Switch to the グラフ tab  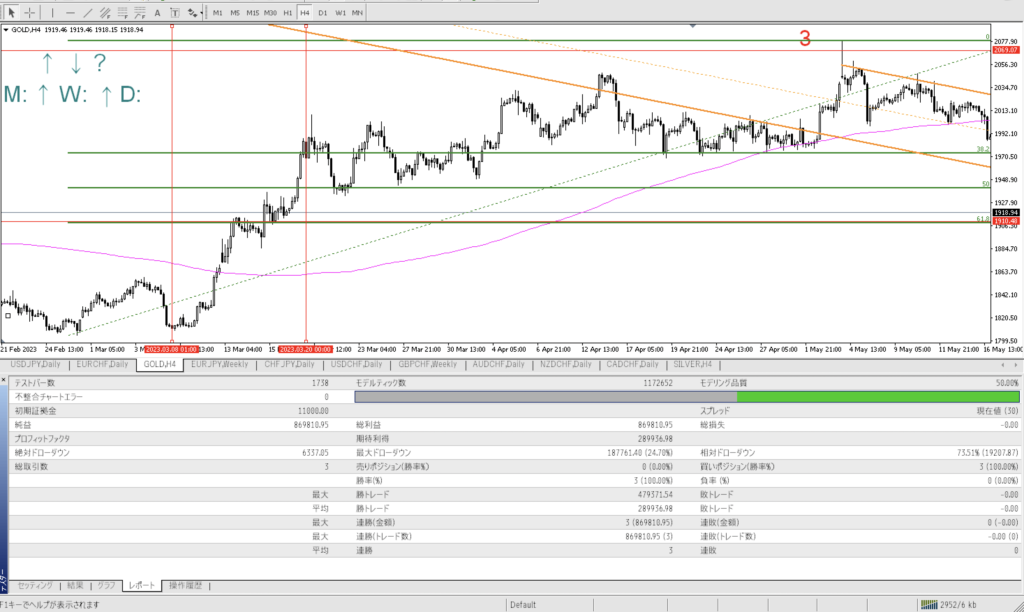[107, 585]
